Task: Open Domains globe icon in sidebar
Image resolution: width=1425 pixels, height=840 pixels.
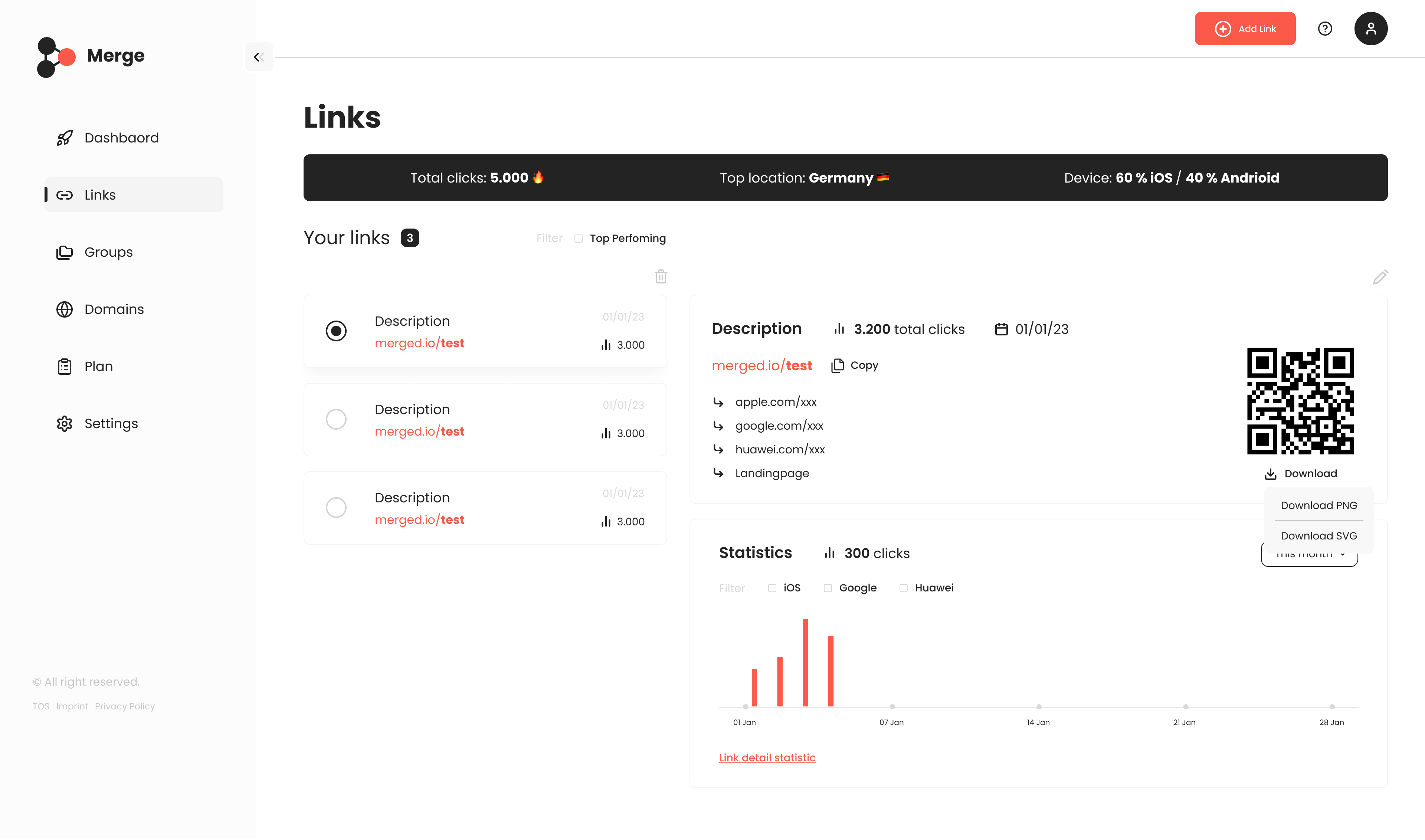Action: tap(65, 309)
